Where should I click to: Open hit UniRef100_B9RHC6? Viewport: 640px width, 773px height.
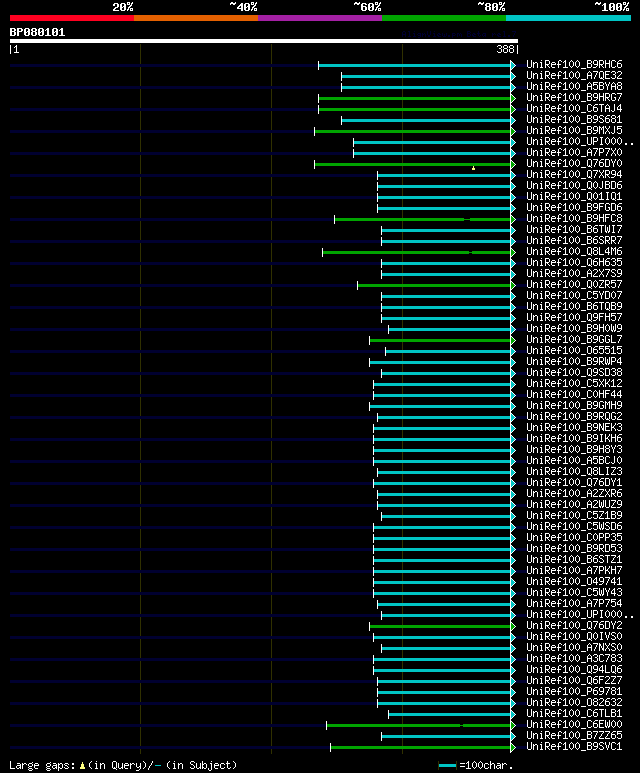(x=574, y=65)
